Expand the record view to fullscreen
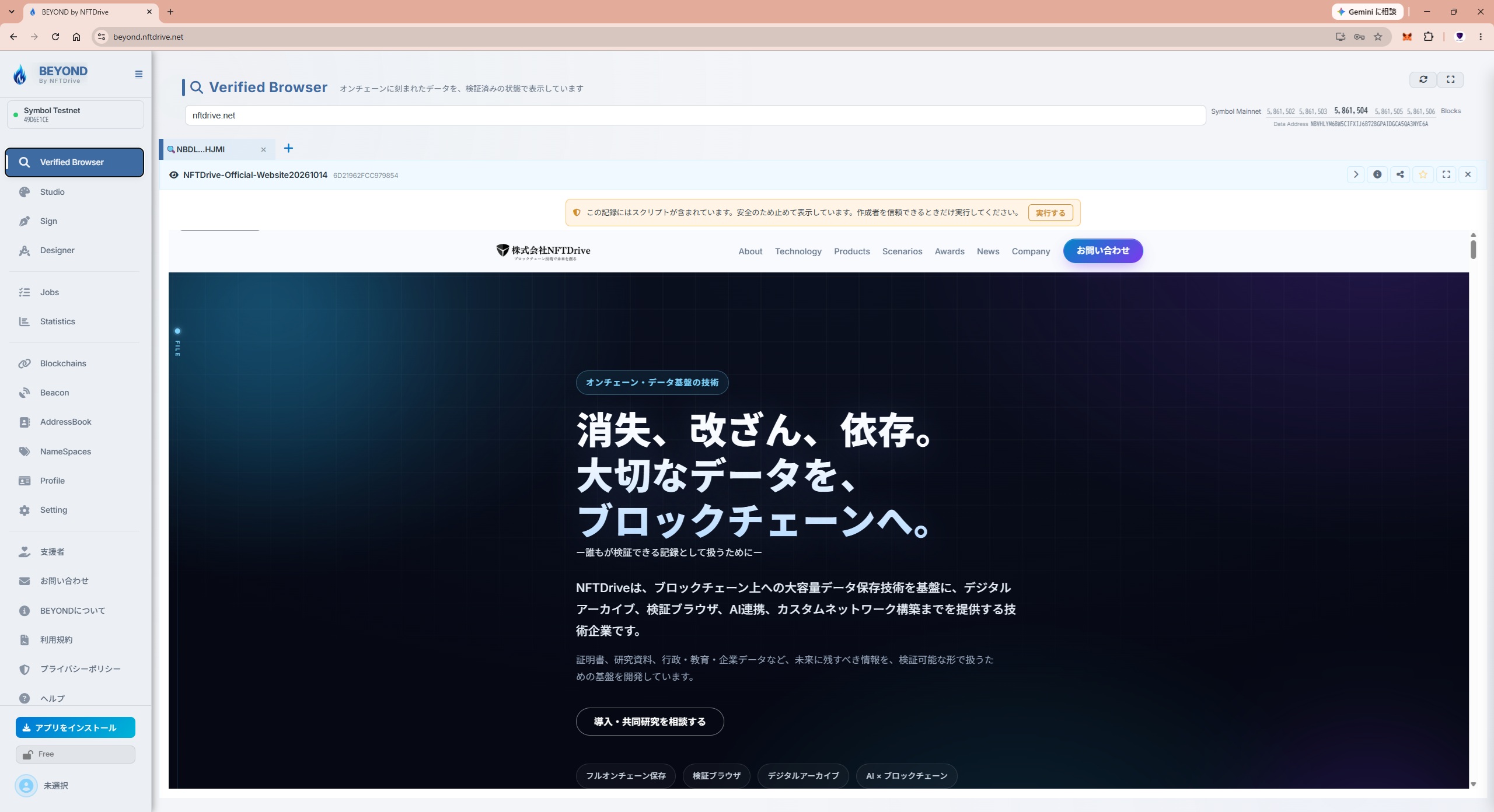Image resolution: width=1494 pixels, height=812 pixels. pyautogui.click(x=1446, y=174)
